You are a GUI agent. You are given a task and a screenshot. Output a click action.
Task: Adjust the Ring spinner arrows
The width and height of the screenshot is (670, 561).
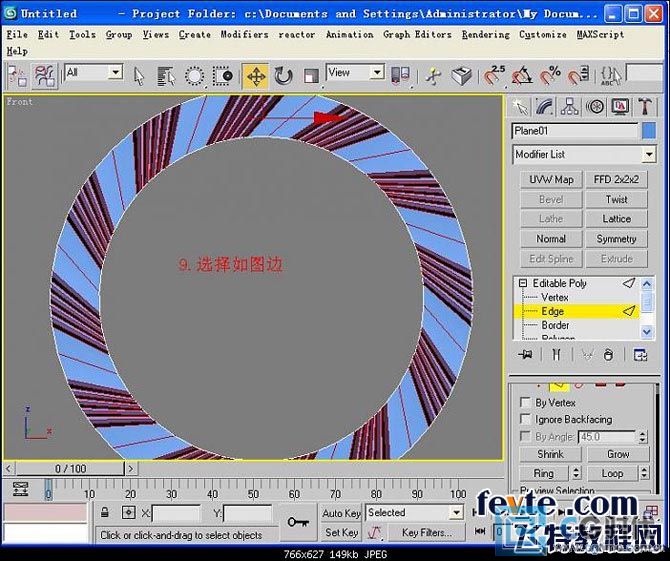click(x=576, y=473)
